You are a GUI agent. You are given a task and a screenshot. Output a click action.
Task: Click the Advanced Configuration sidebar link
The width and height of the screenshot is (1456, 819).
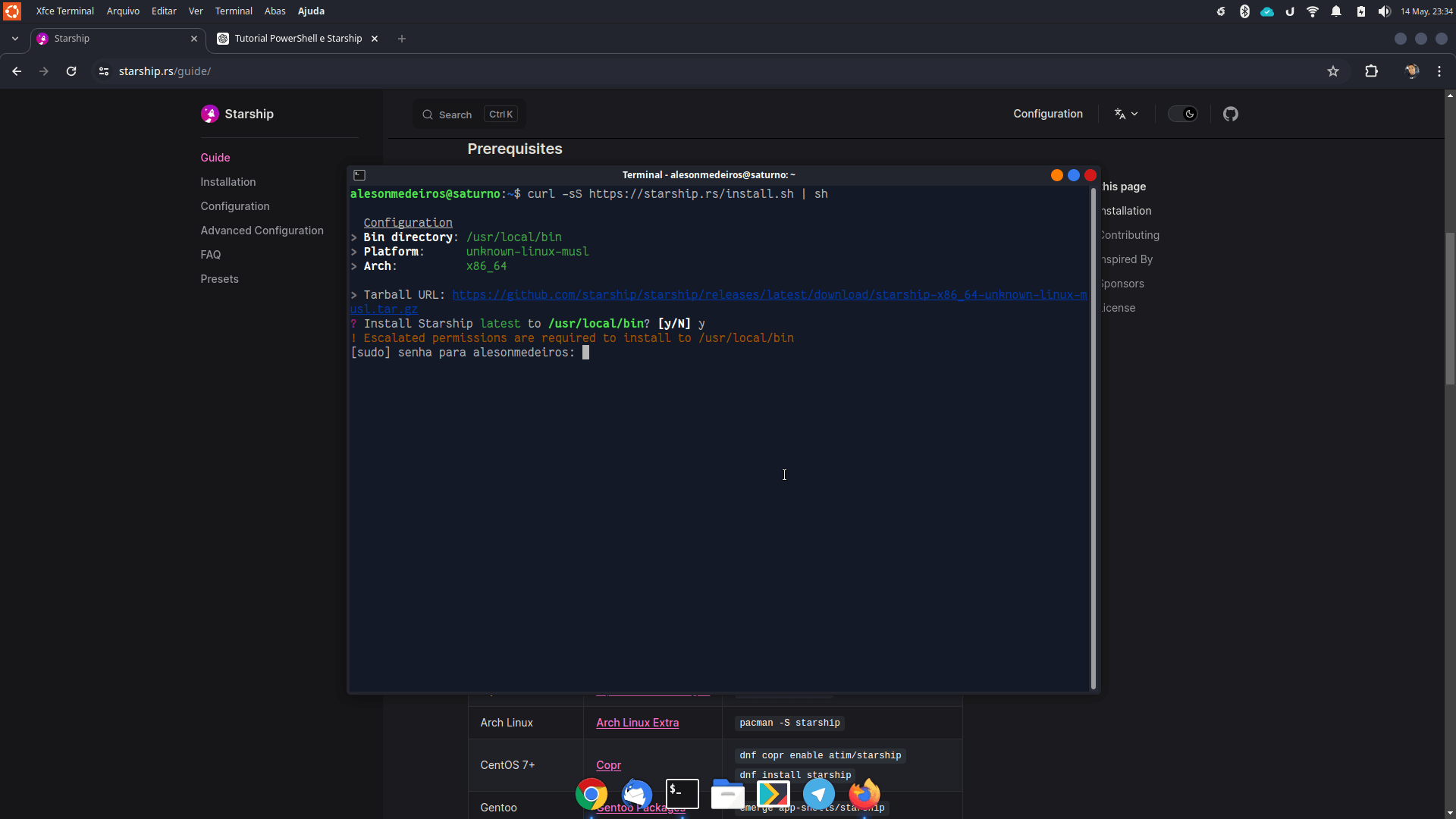262,229
